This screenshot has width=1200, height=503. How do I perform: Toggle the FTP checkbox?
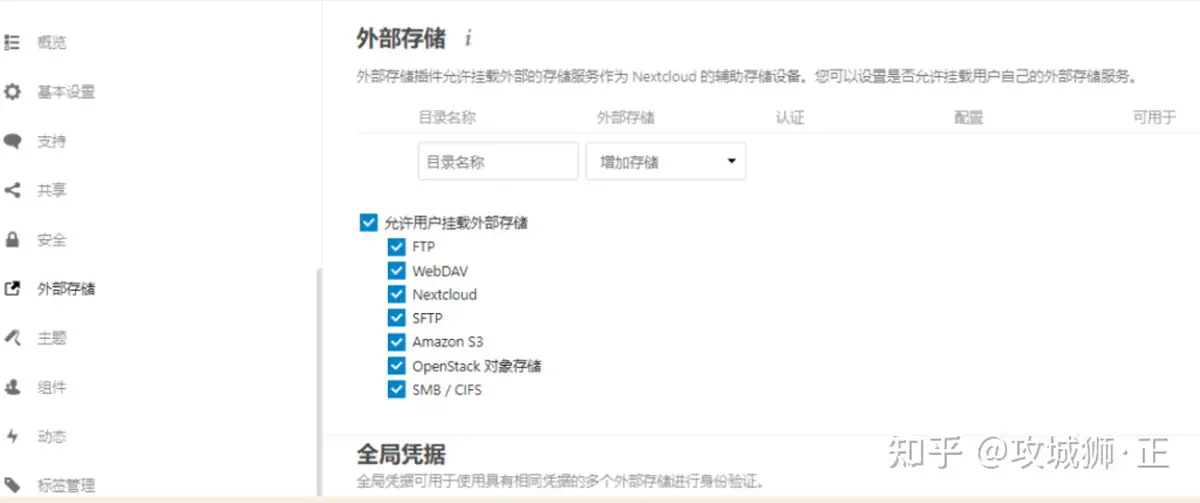(396, 247)
